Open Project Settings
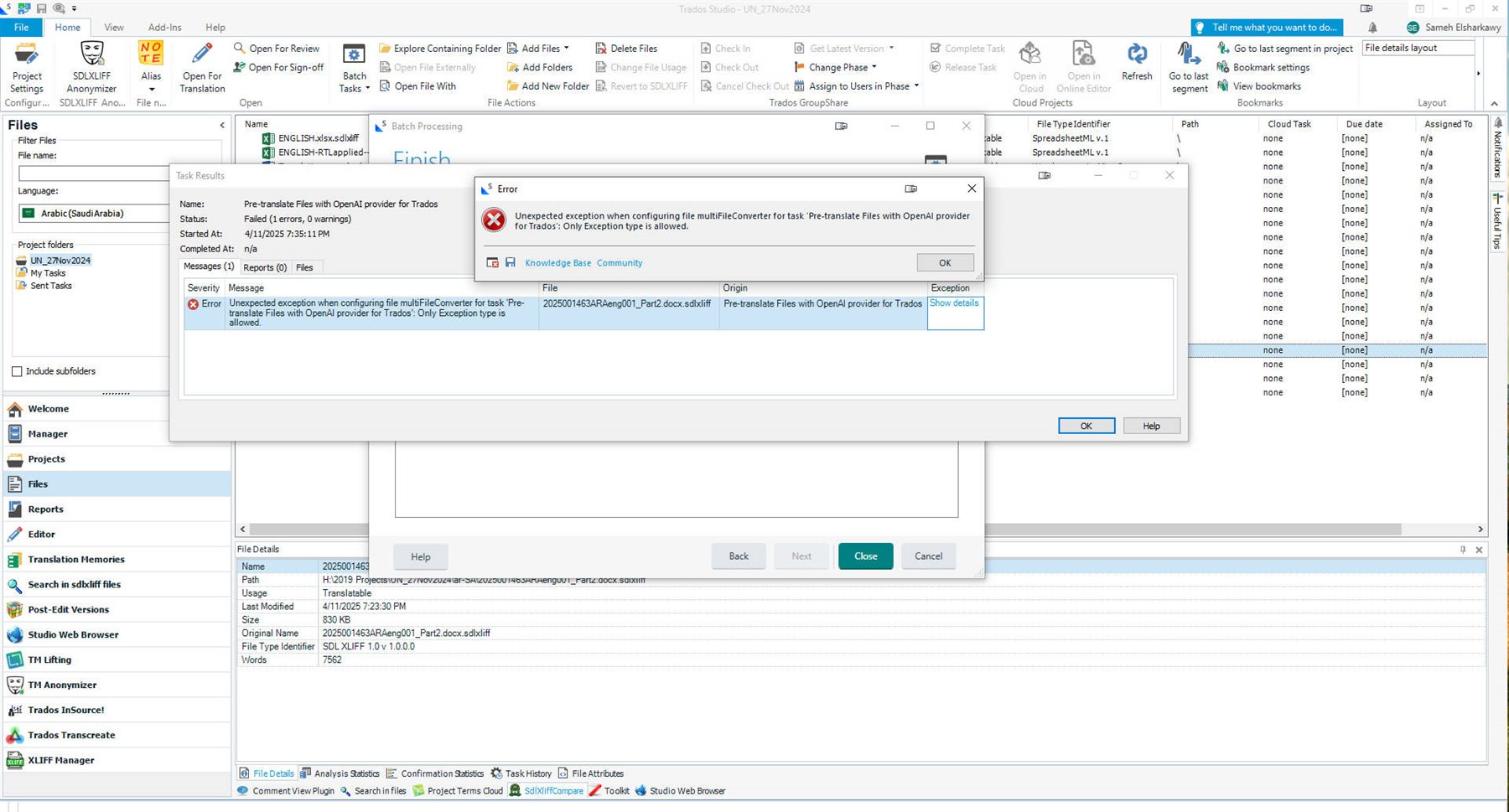The image size is (1509, 812). point(26,67)
